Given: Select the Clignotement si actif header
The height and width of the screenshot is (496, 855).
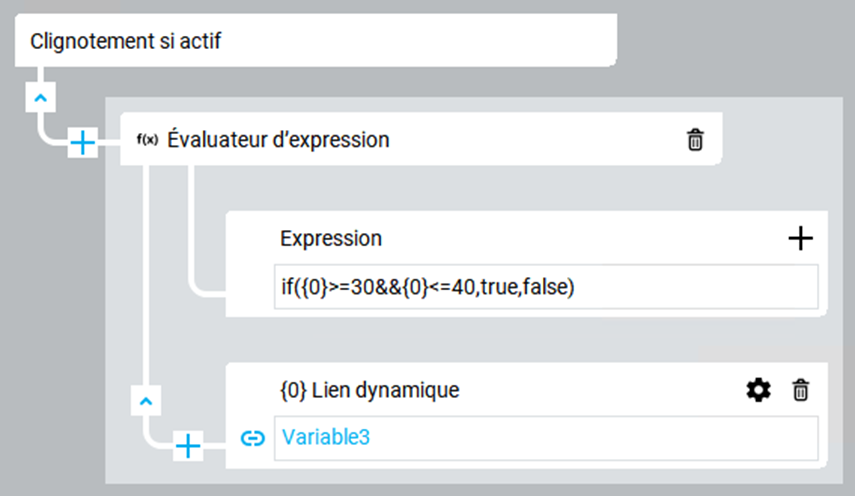Looking at the screenshot, I should click(316, 40).
